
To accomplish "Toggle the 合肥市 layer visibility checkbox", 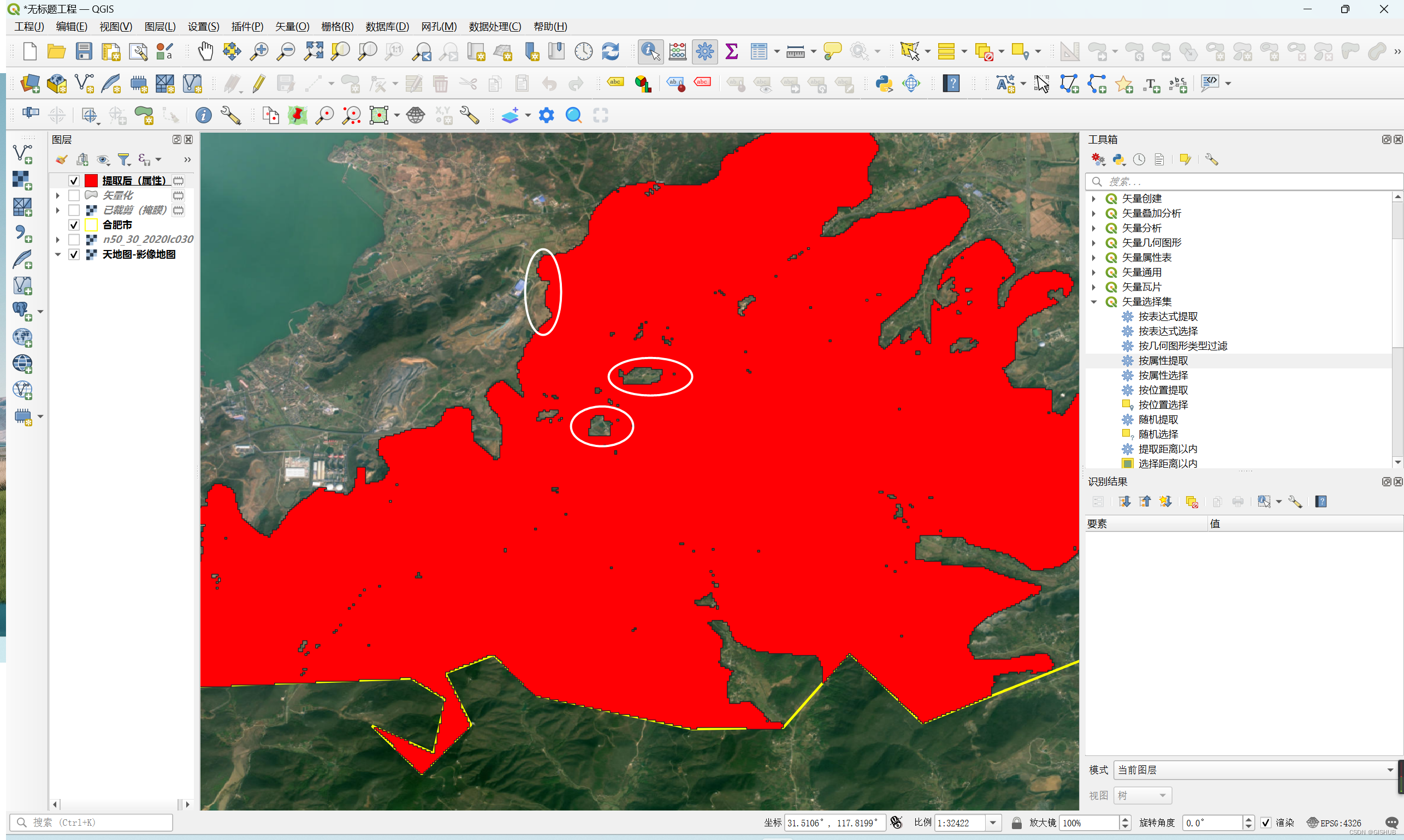I will tap(74, 225).
